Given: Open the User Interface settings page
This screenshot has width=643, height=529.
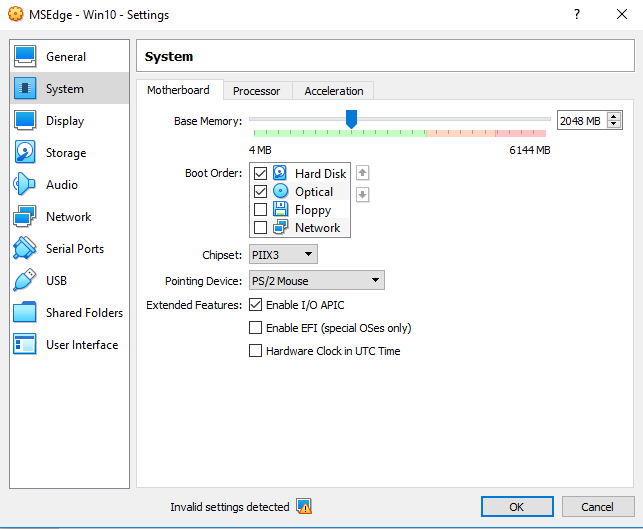Looking at the screenshot, I should [69, 344].
